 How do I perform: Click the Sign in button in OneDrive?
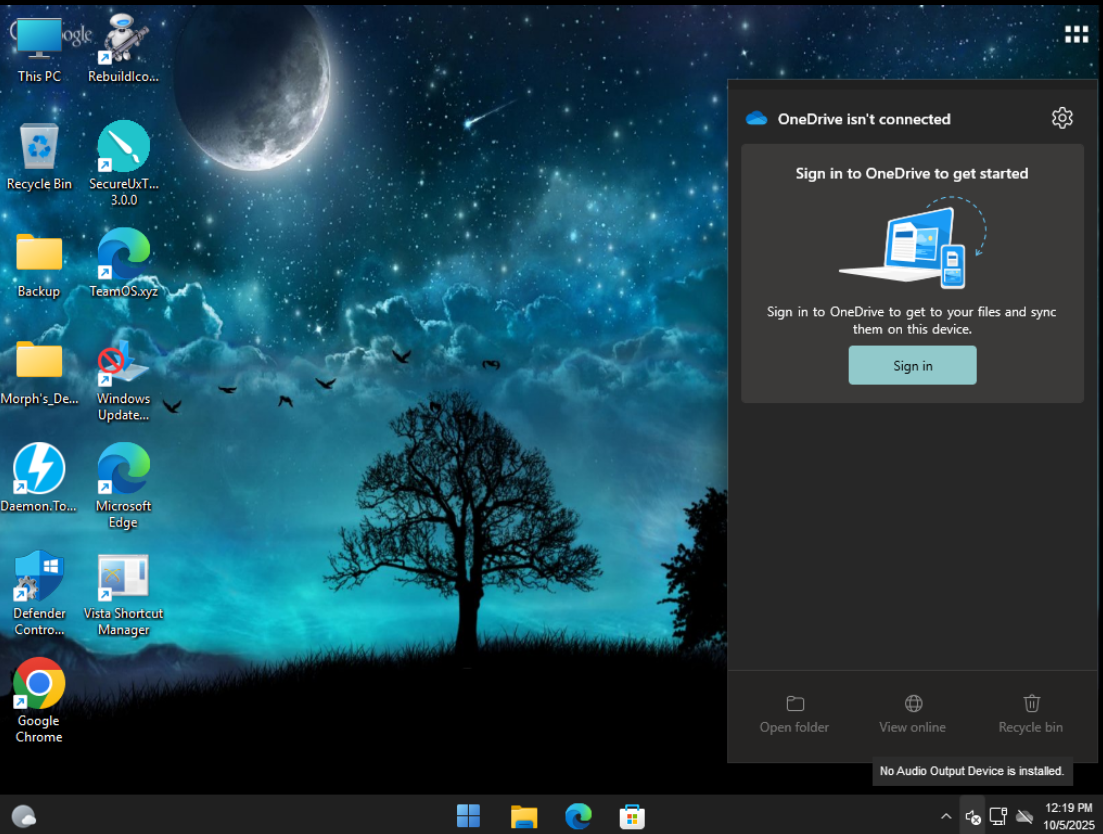[x=912, y=366]
